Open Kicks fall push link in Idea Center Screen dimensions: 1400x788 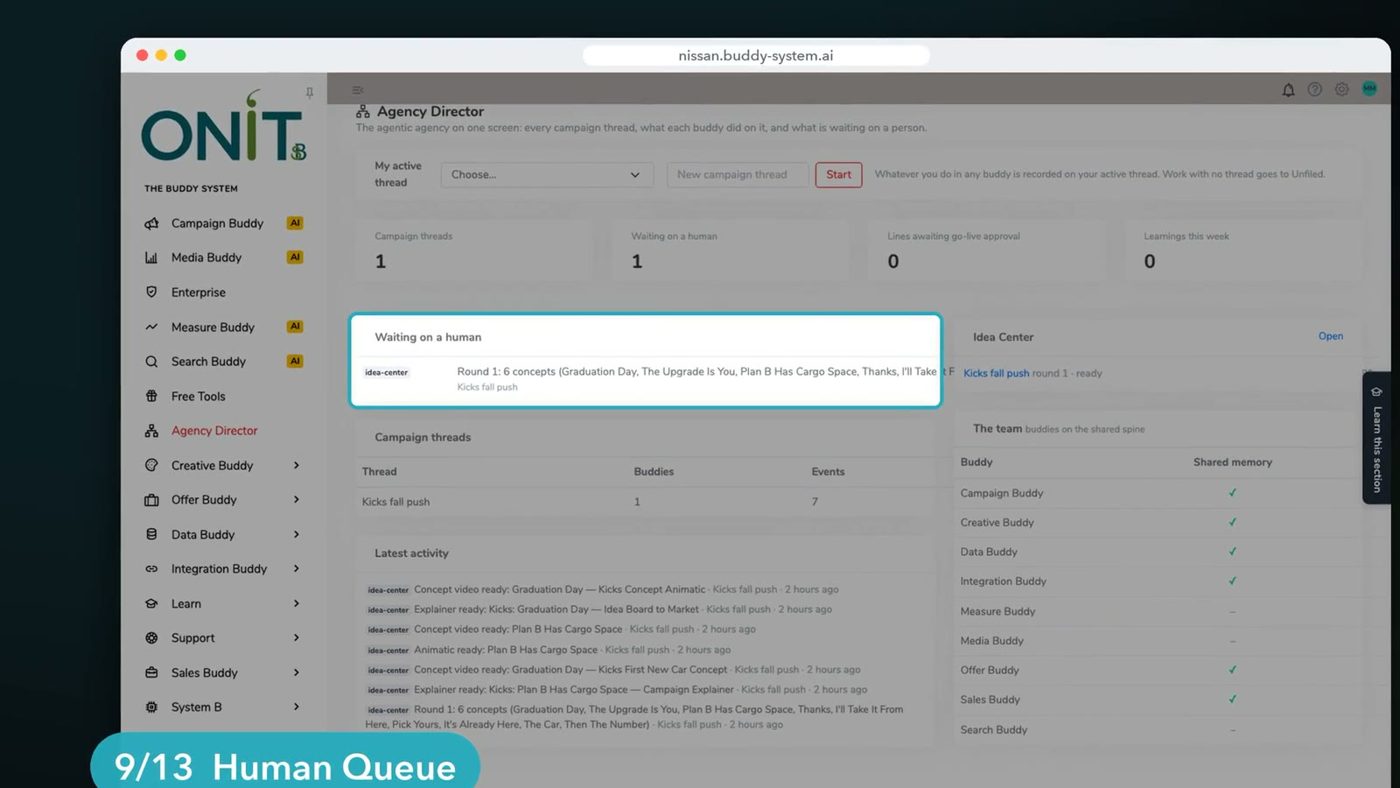(x=996, y=373)
